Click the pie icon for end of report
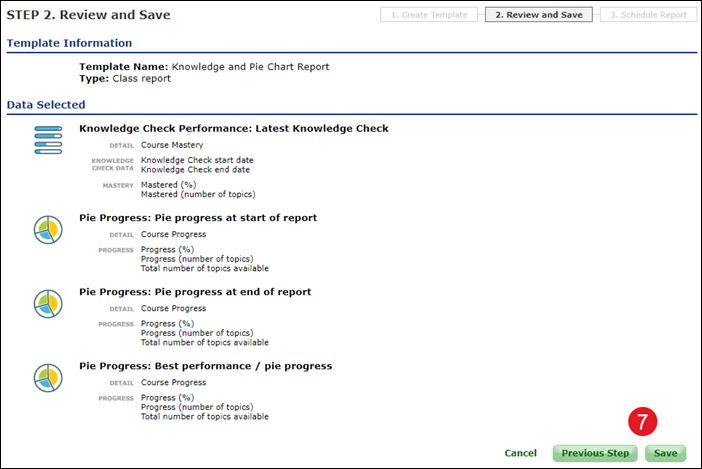The image size is (702, 469). pos(48,304)
